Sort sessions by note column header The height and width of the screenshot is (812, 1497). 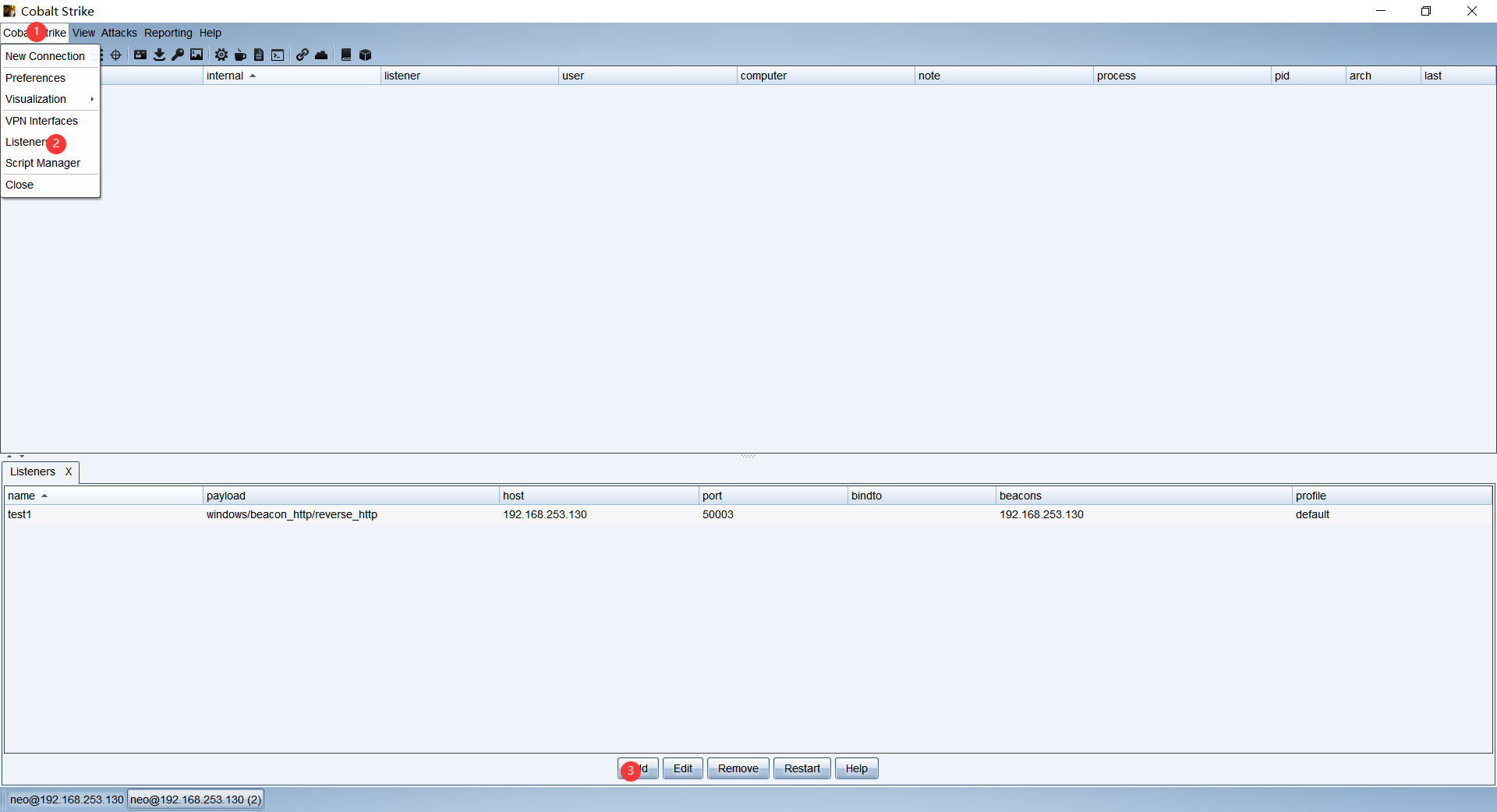(x=1003, y=76)
